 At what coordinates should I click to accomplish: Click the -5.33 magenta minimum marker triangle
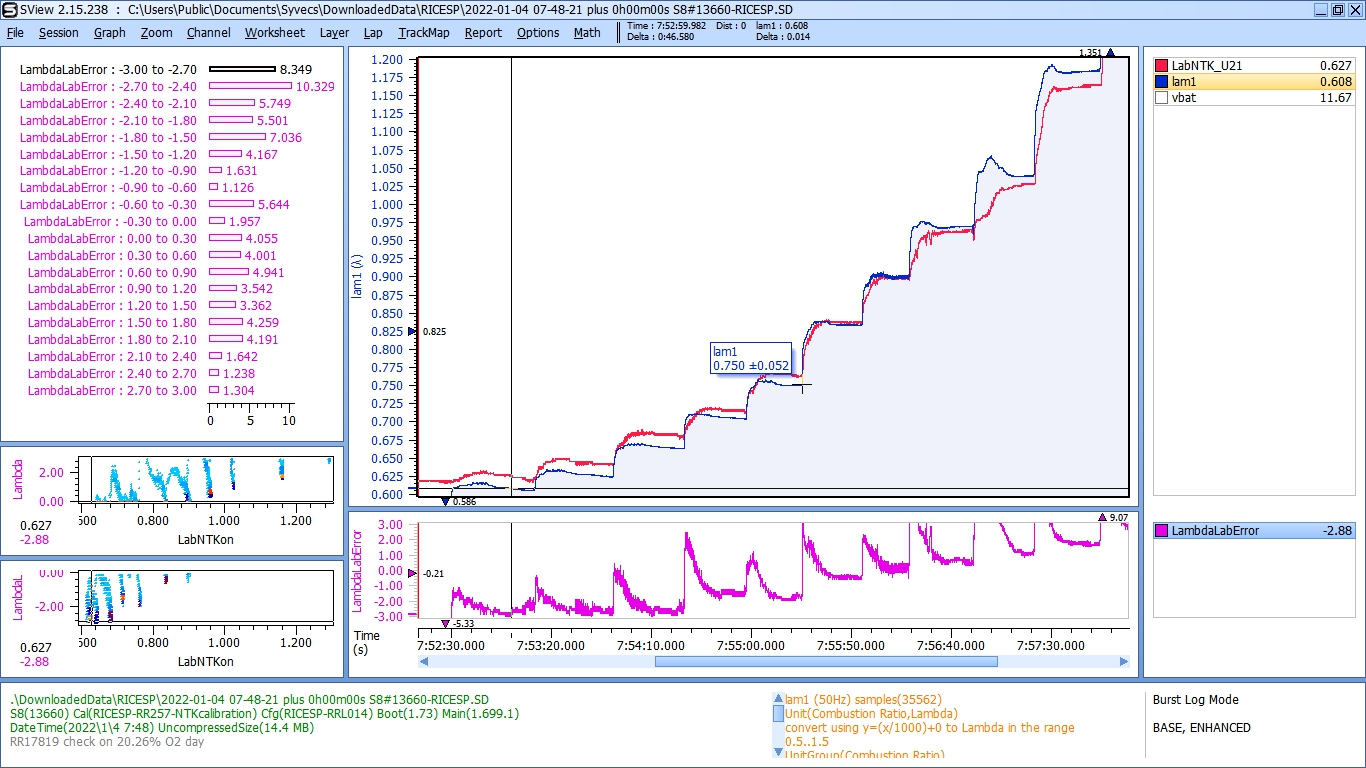pos(445,624)
